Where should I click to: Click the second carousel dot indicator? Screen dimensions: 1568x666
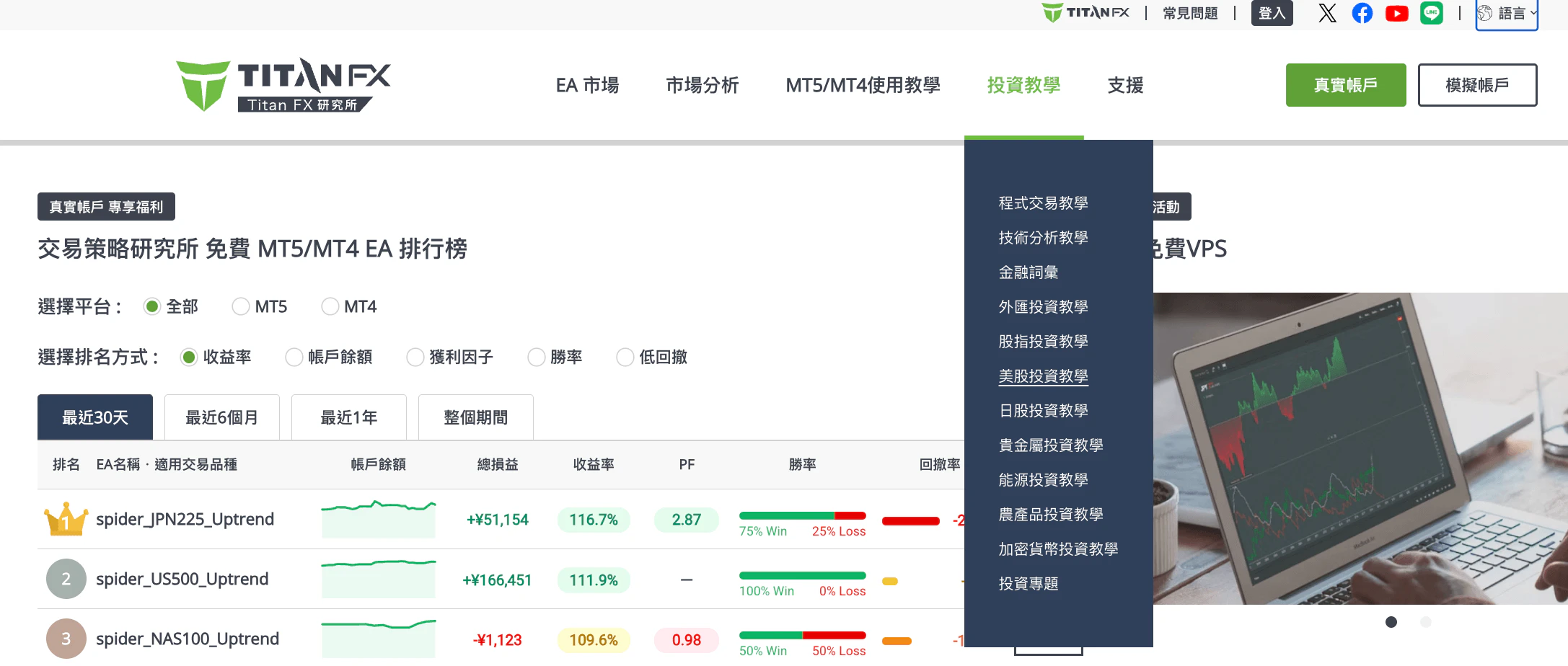pos(1425,622)
